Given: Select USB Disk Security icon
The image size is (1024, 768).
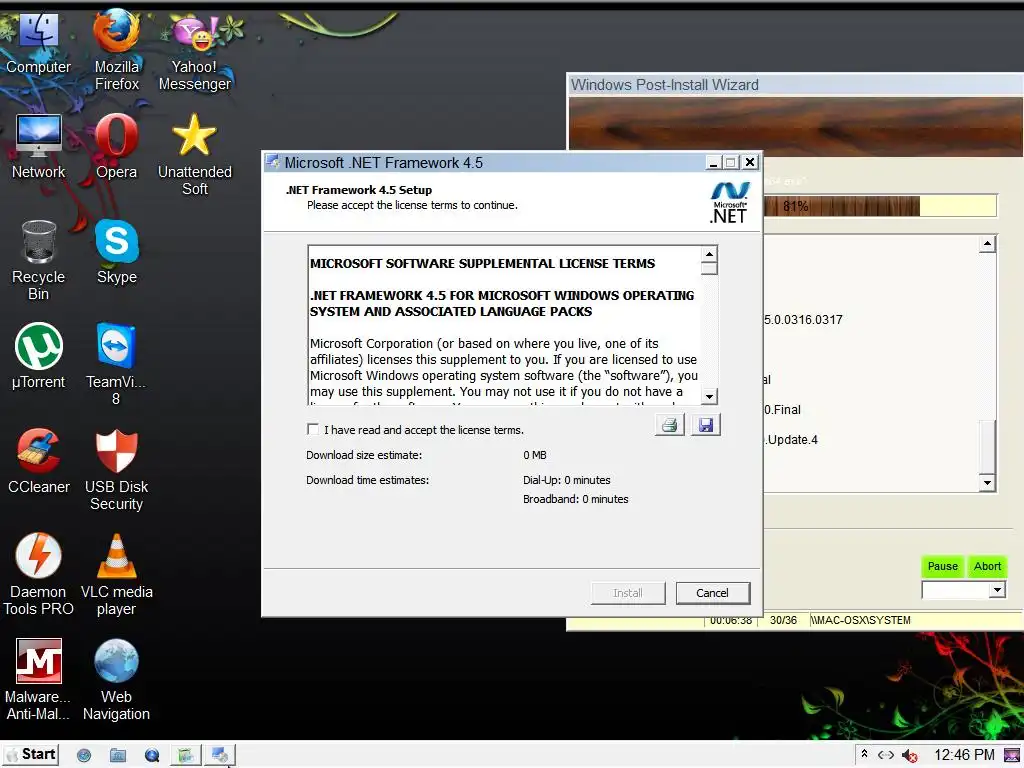Looking at the screenshot, I should tap(116, 470).
